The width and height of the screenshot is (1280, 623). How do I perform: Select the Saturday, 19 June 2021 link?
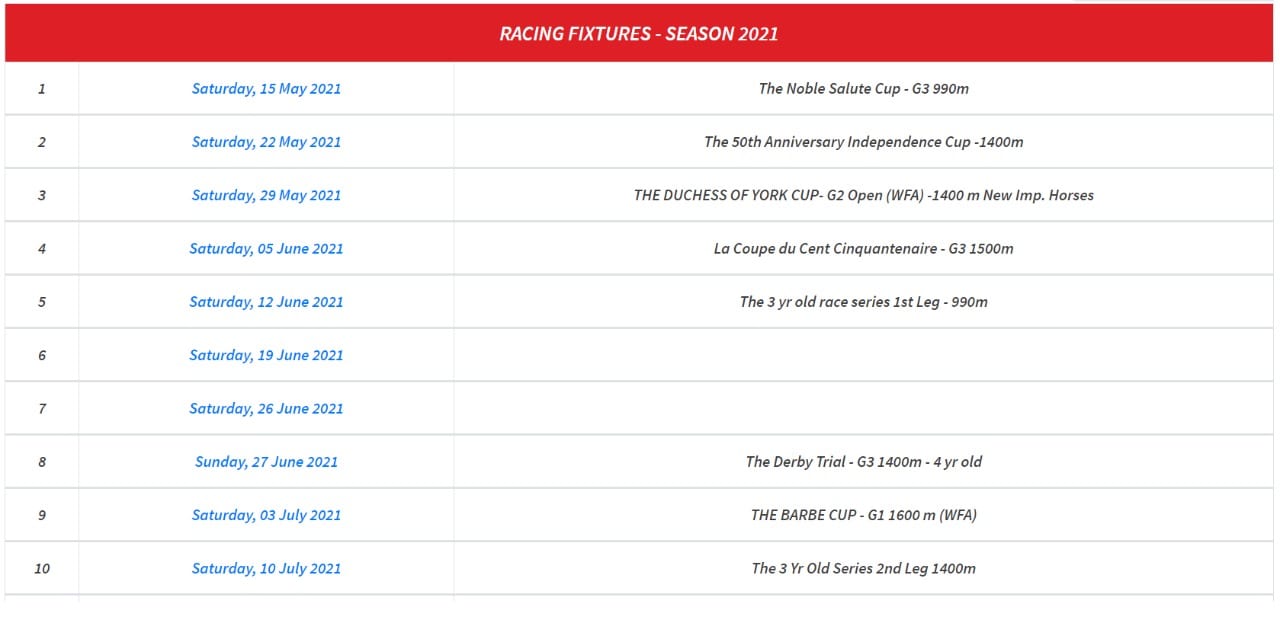coord(266,355)
